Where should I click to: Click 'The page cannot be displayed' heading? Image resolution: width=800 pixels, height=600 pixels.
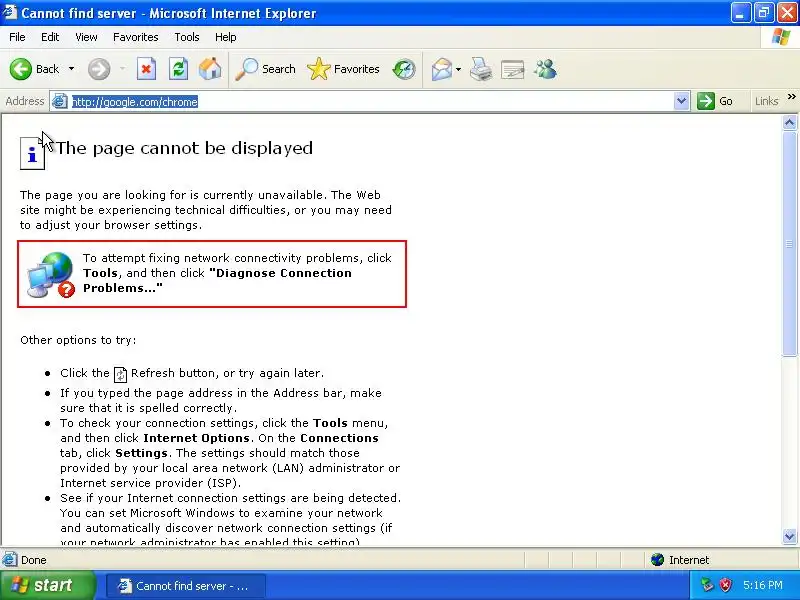coord(184,148)
